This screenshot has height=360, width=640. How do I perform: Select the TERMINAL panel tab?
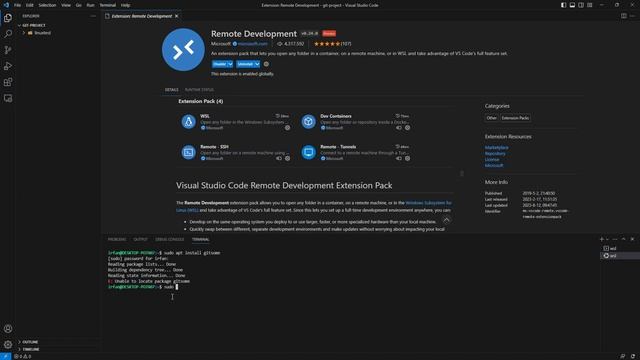[200, 239]
